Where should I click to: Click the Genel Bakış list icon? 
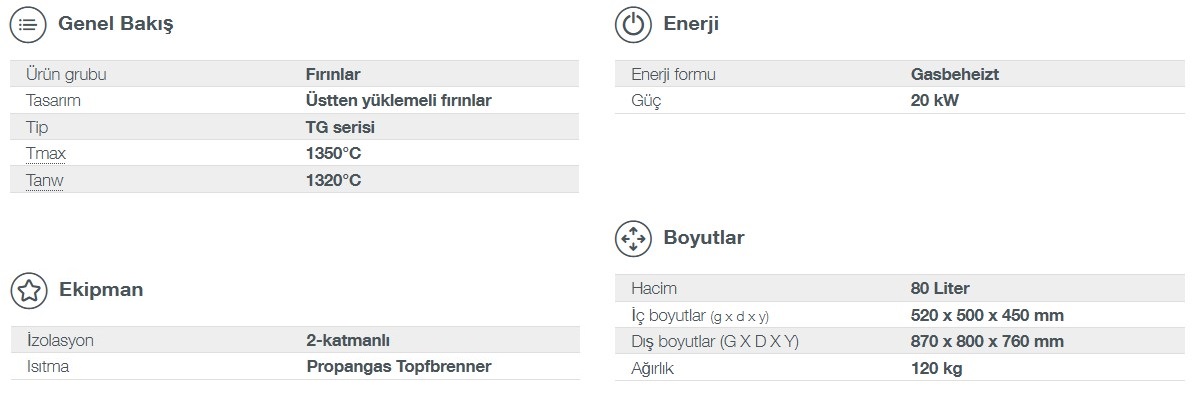(x=28, y=24)
